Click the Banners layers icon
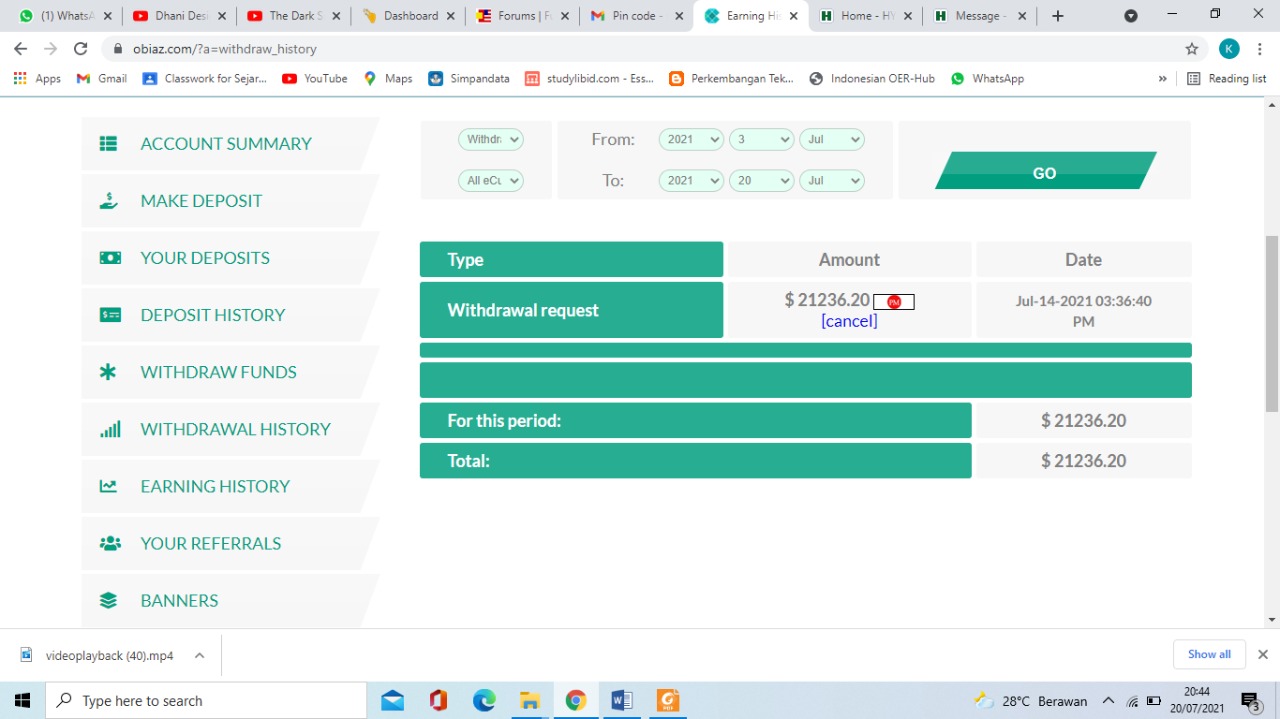The width and height of the screenshot is (1280, 719). tap(109, 600)
